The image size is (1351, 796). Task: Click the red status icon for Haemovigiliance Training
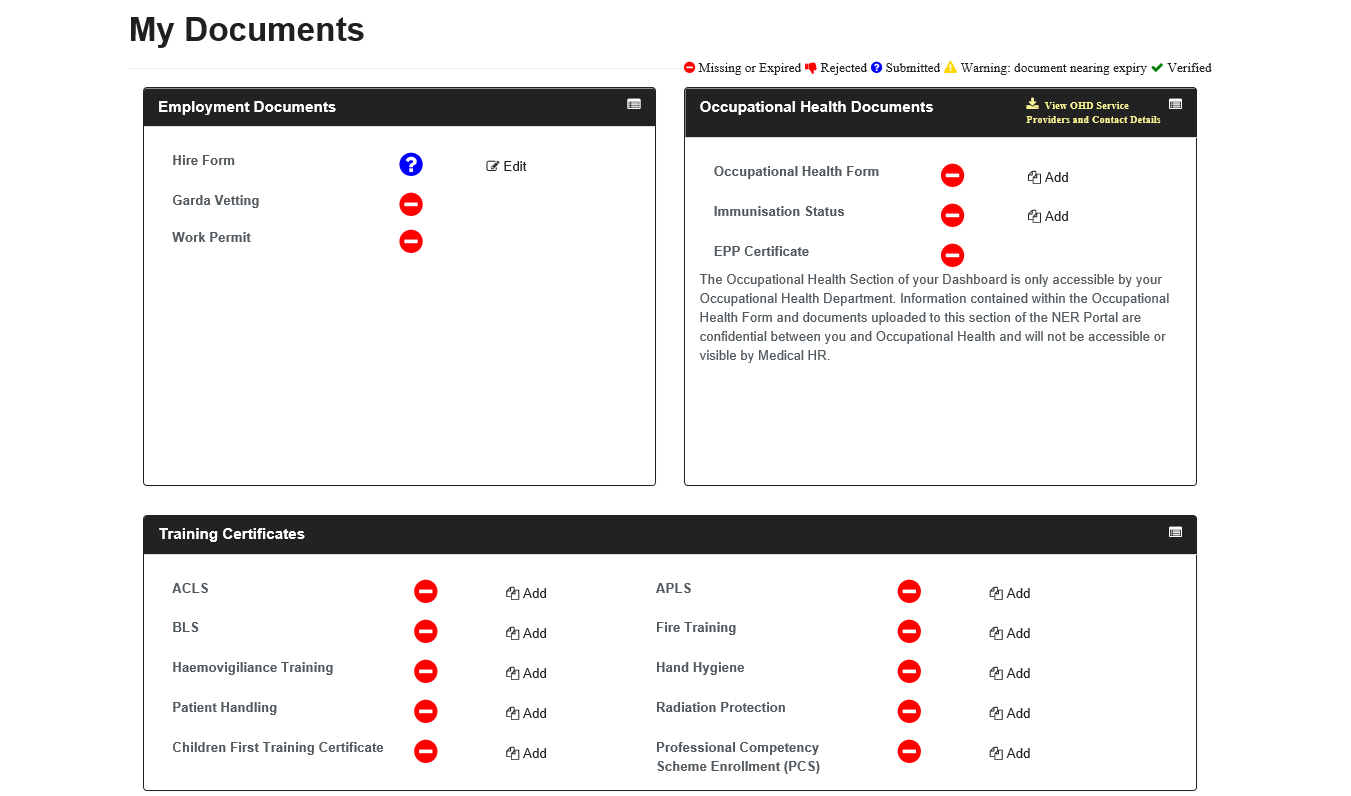[x=426, y=672]
